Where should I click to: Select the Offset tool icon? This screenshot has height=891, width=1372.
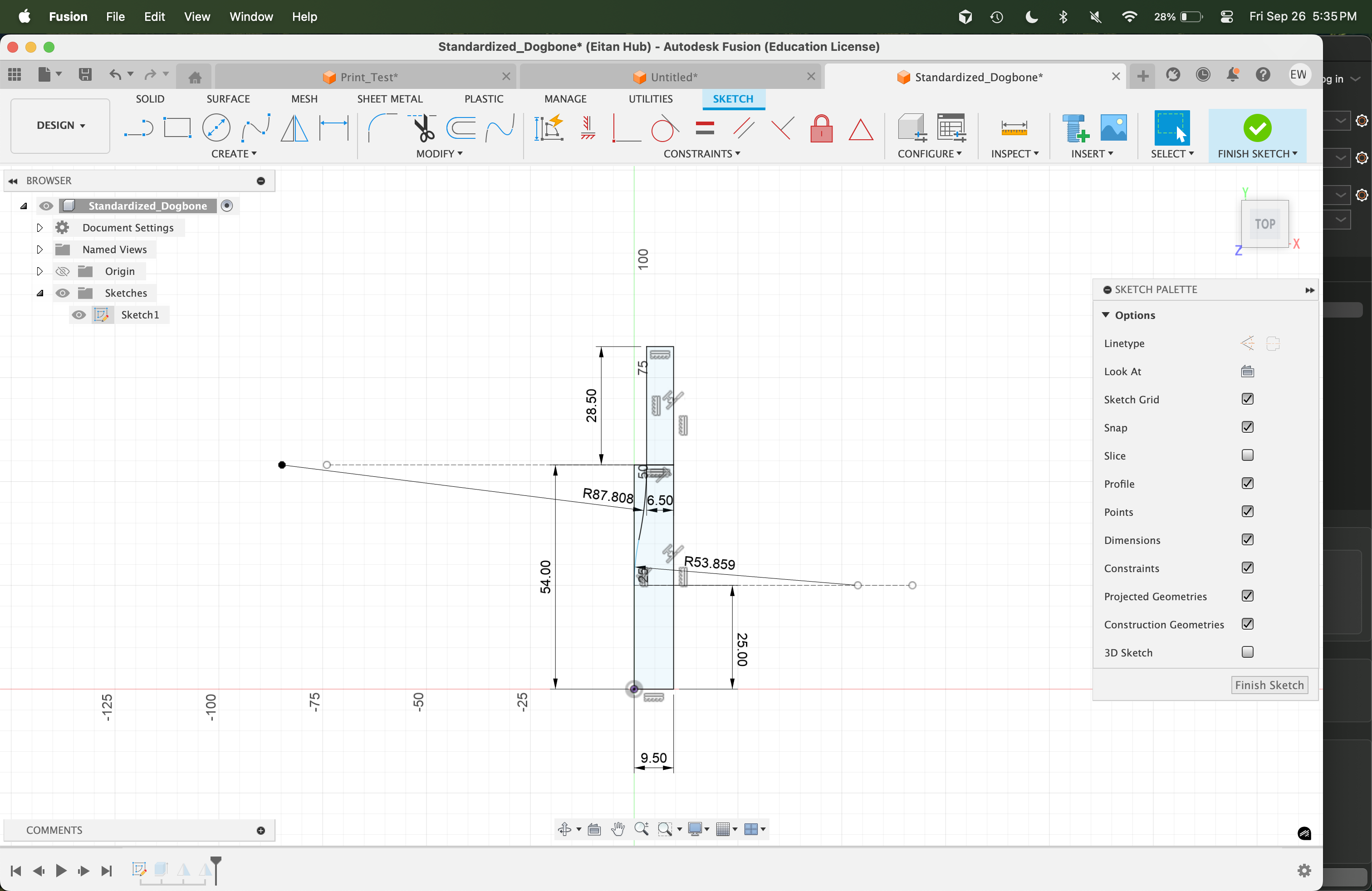pos(461,127)
